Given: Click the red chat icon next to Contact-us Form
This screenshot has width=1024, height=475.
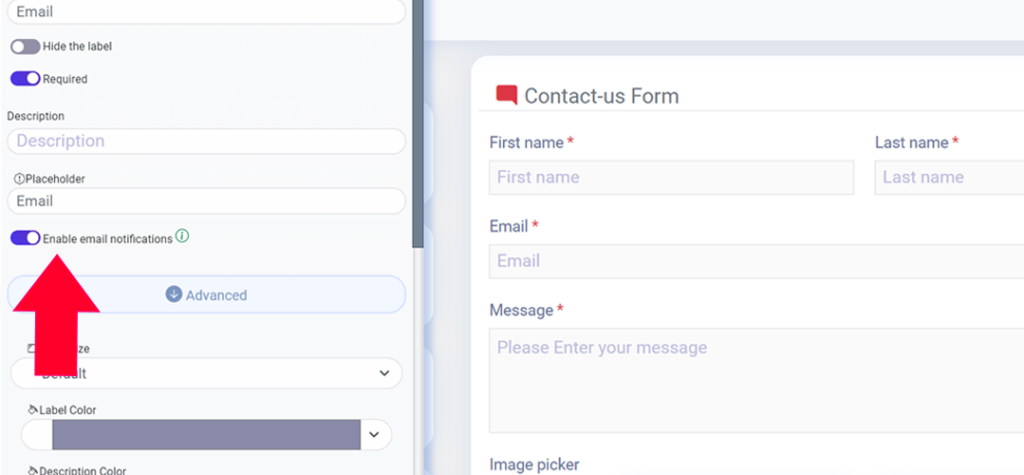Looking at the screenshot, I should (507, 95).
